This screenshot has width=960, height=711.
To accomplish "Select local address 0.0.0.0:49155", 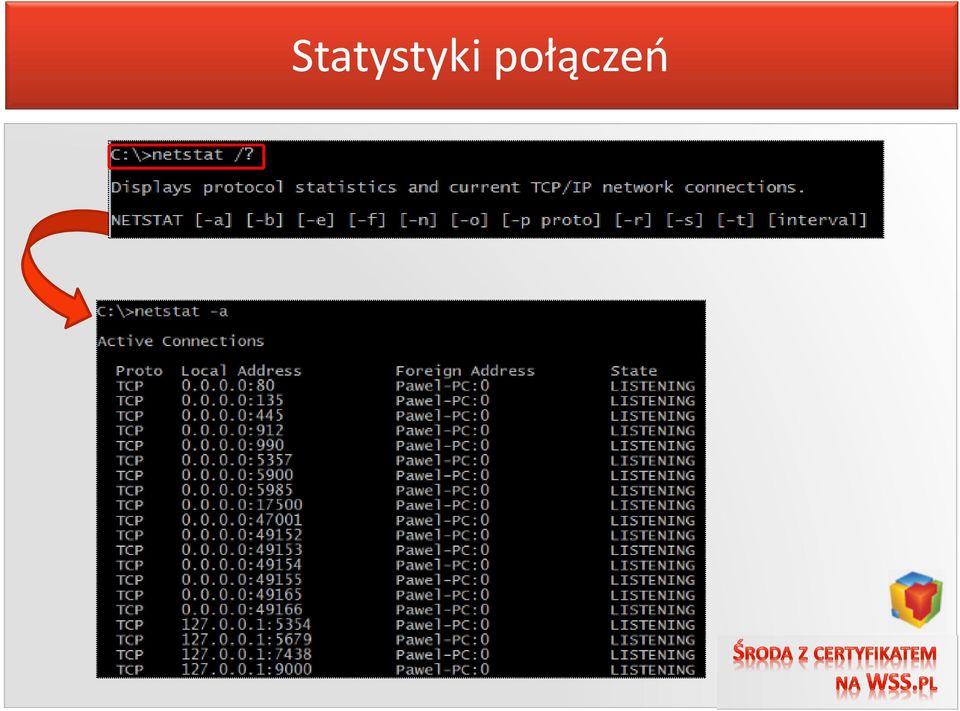I will tap(242, 580).
